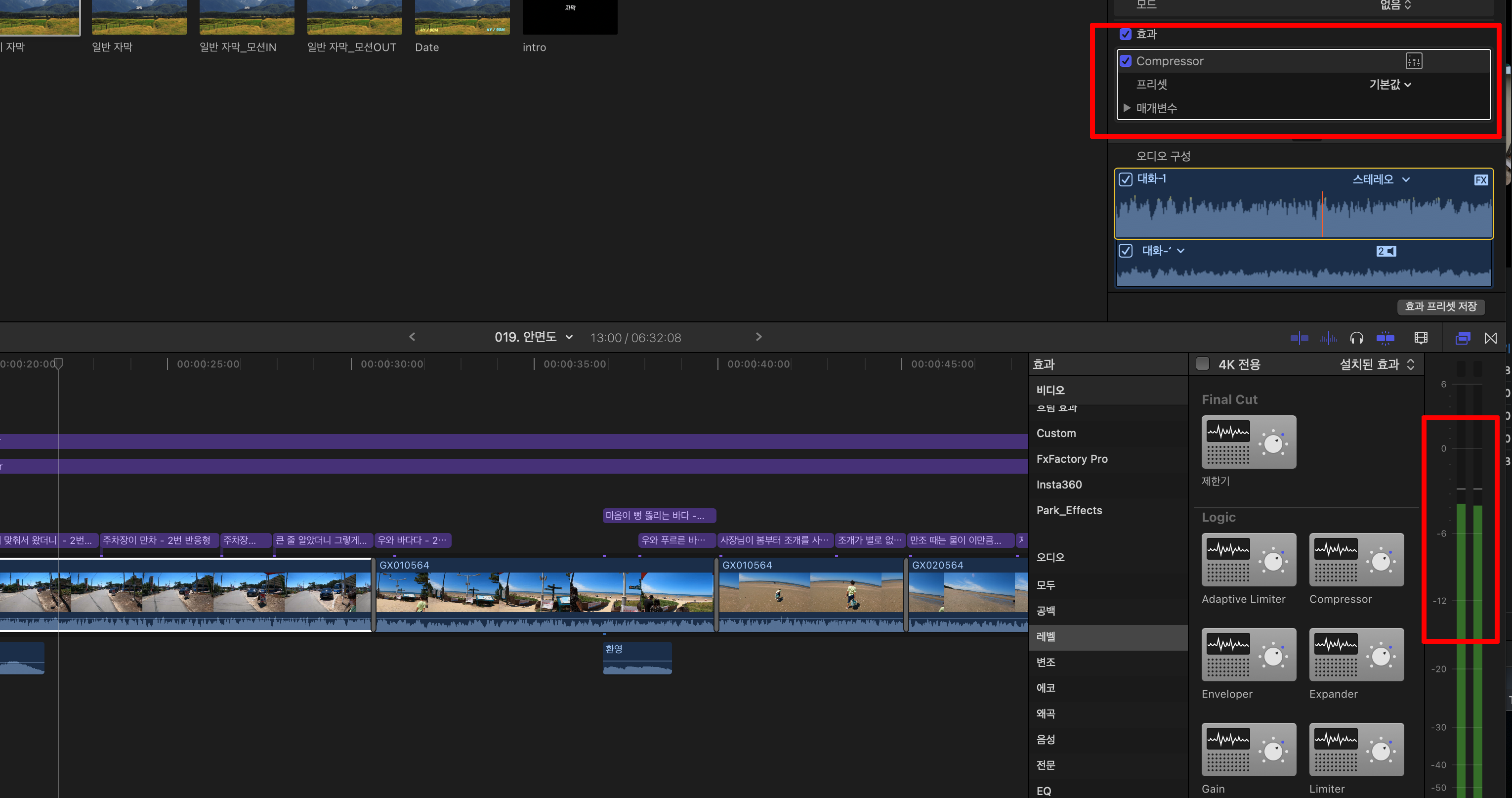Image resolution: width=1512 pixels, height=798 pixels.
Task: Select the FxFactory Pro category
Action: [x=1072, y=459]
